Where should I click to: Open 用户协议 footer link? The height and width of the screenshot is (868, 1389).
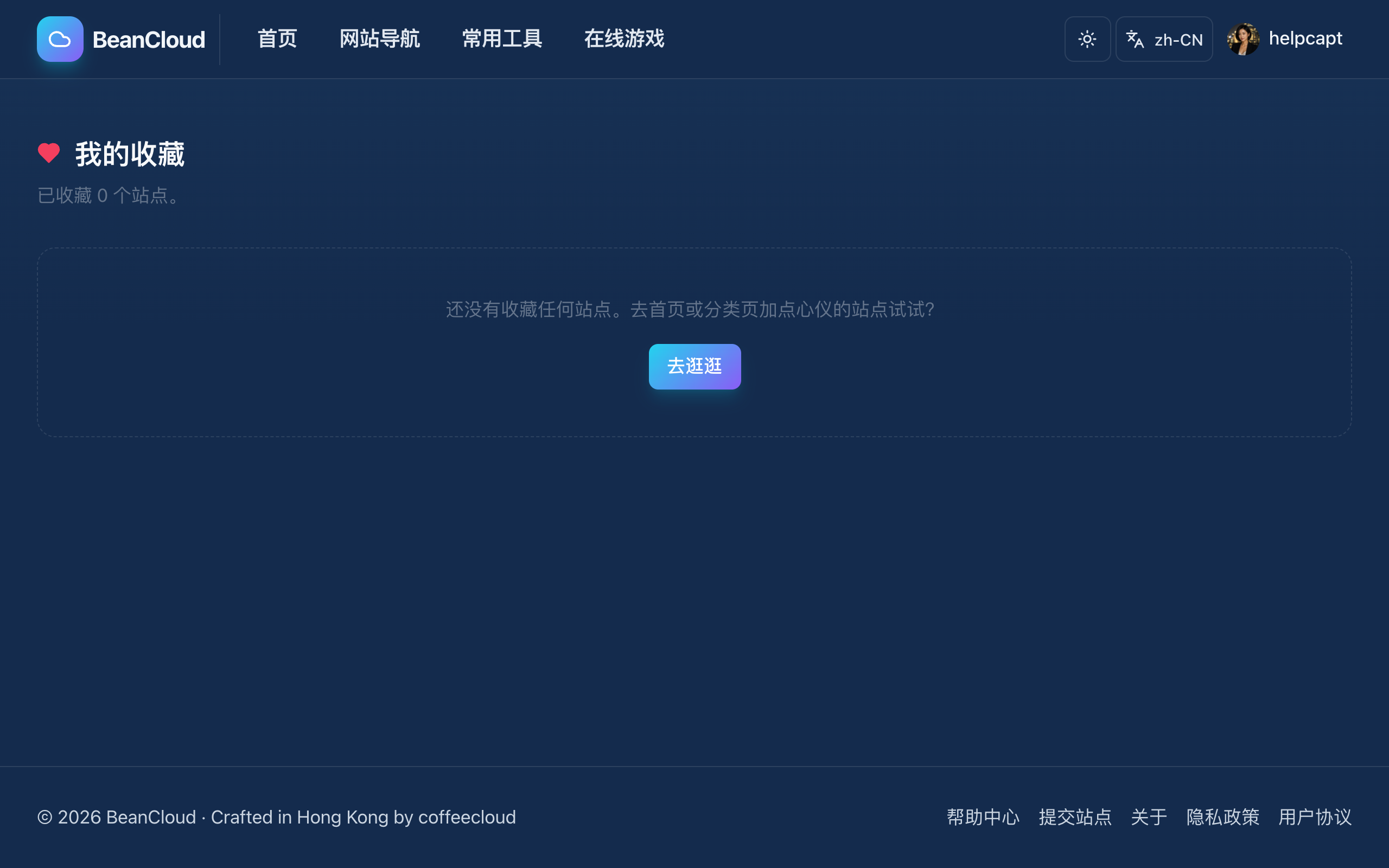1314,817
